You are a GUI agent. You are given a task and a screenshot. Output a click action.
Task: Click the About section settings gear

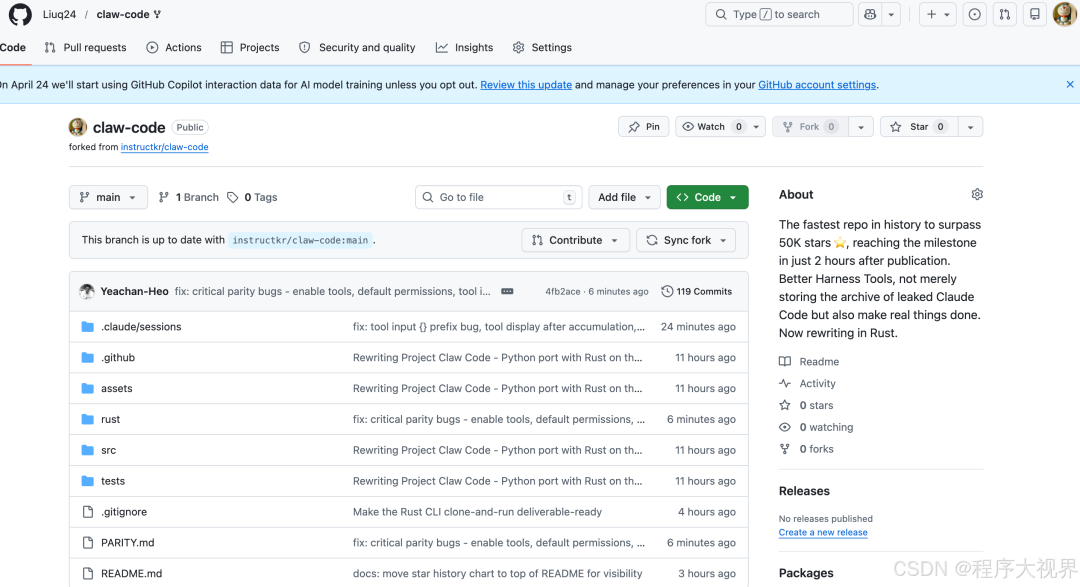pos(977,194)
